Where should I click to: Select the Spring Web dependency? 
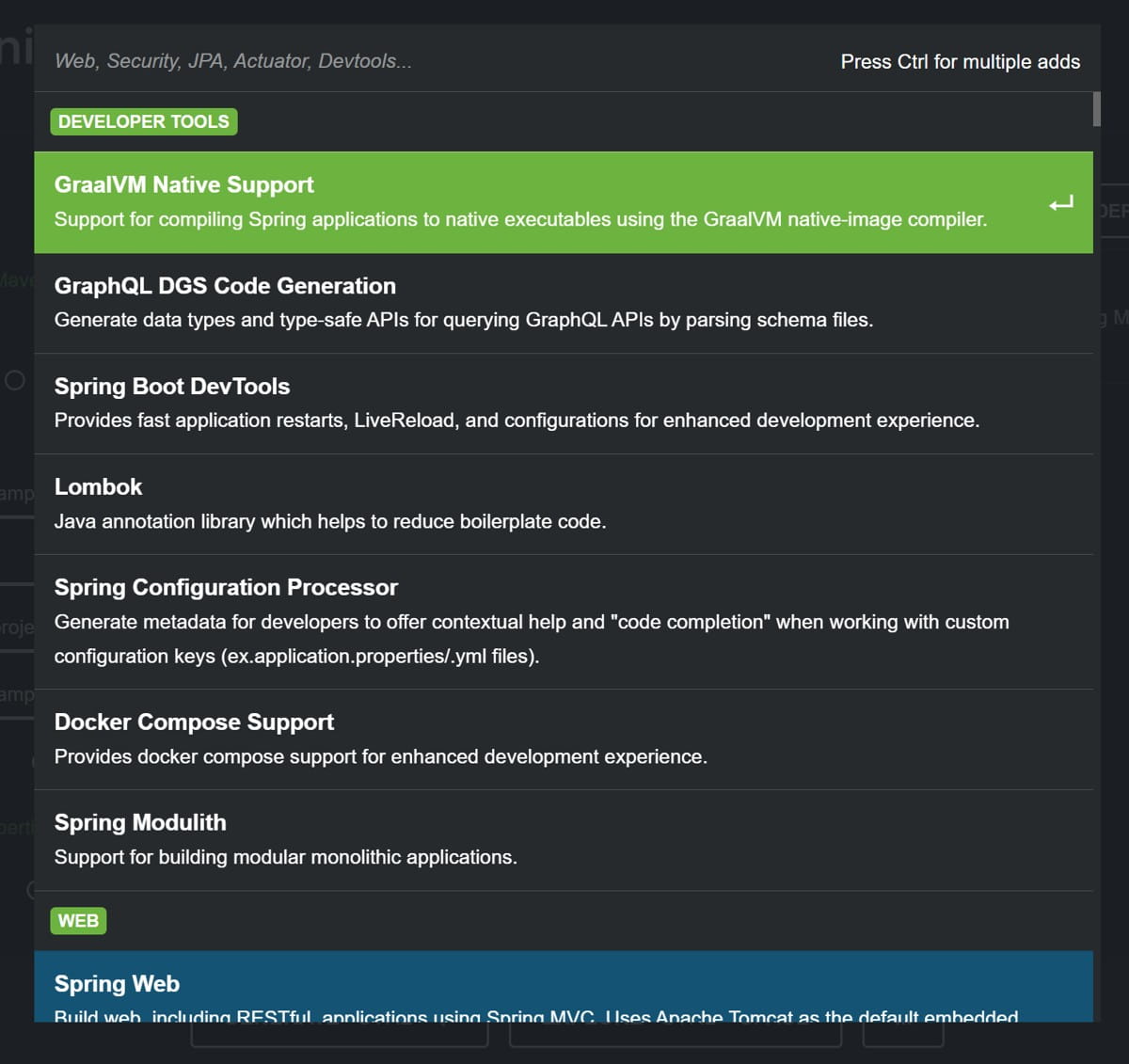pyautogui.click(x=117, y=984)
